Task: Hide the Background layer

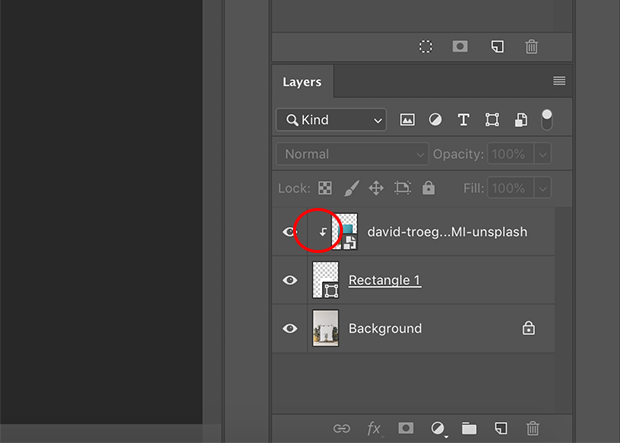Action: [290, 328]
